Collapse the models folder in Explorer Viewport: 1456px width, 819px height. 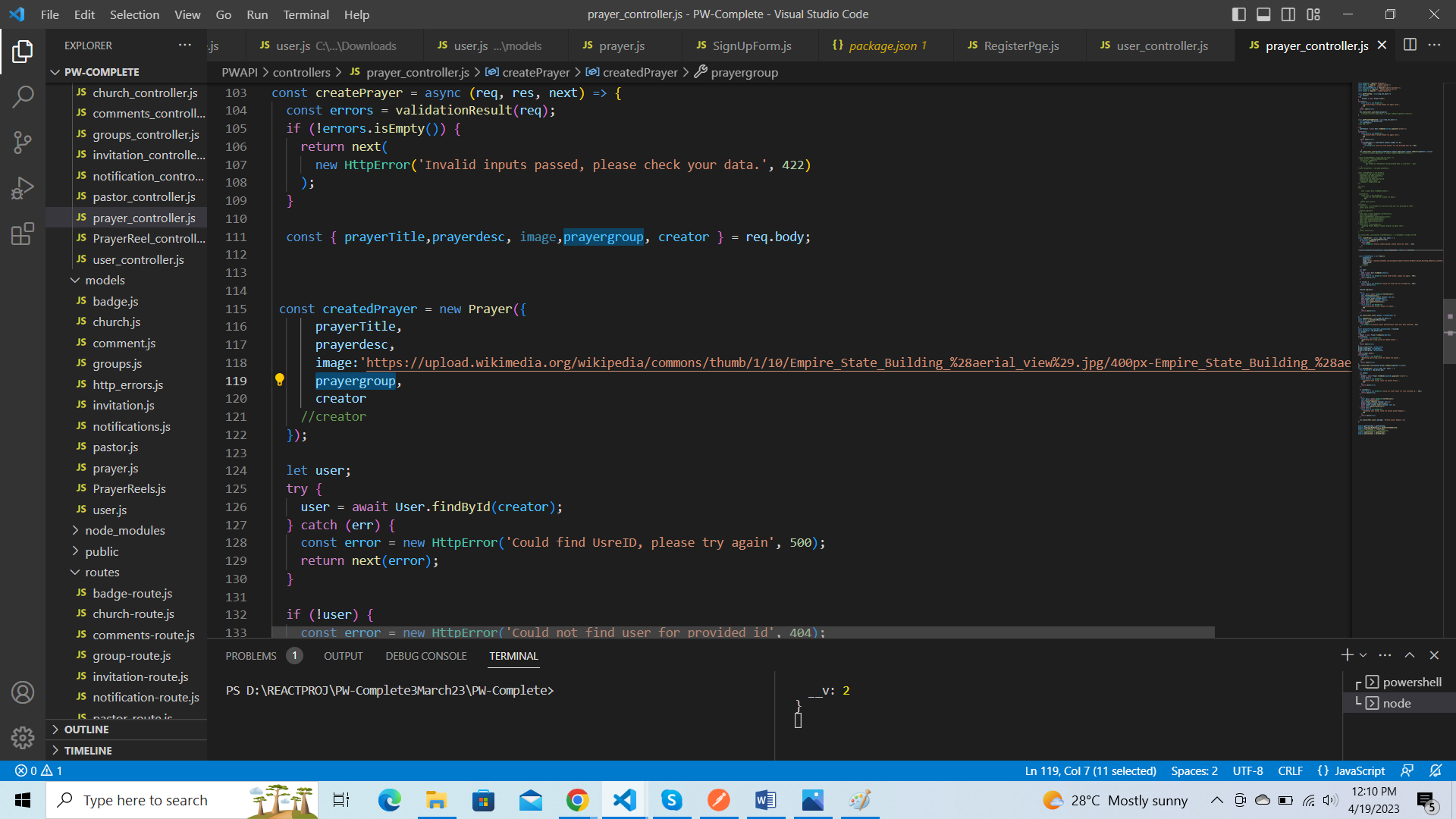(75, 280)
